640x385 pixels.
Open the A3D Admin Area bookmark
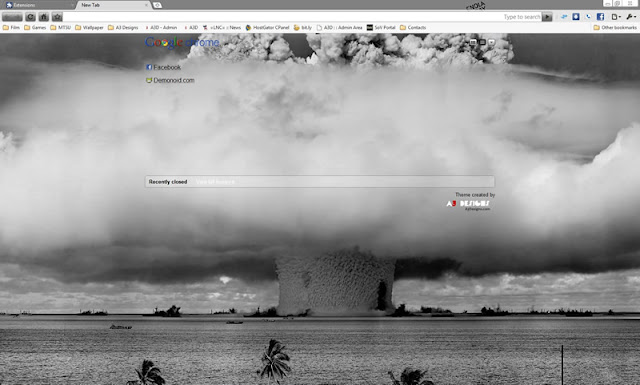click(340, 28)
